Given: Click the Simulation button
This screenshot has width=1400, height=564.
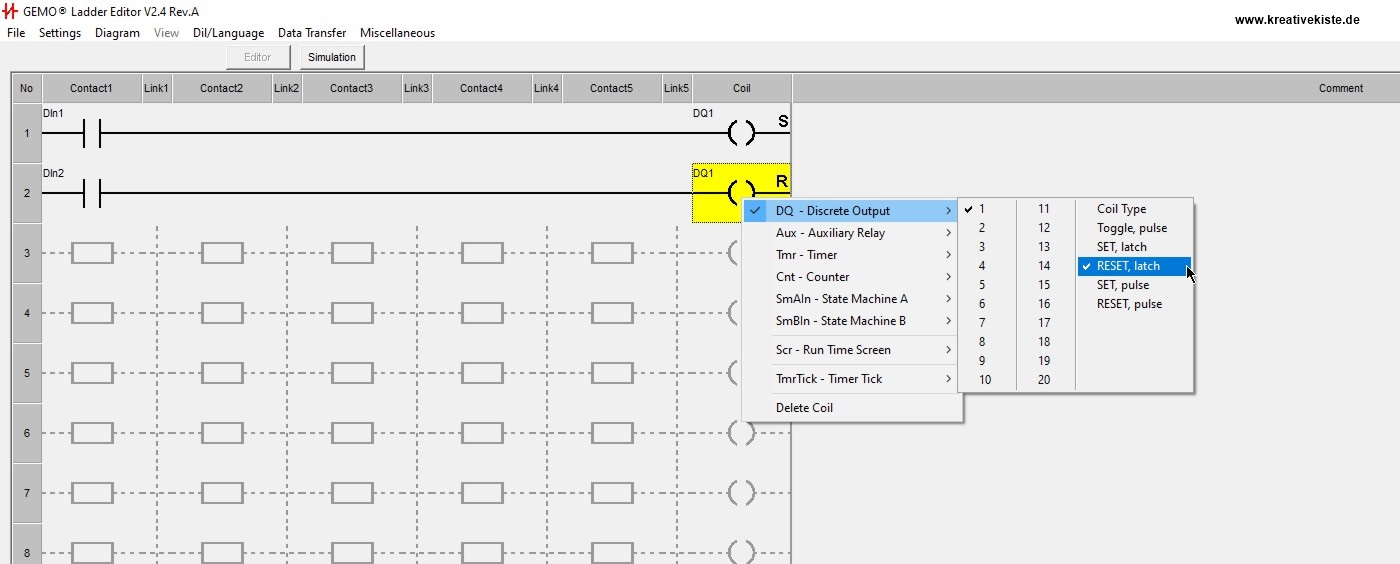Looking at the screenshot, I should 331,57.
